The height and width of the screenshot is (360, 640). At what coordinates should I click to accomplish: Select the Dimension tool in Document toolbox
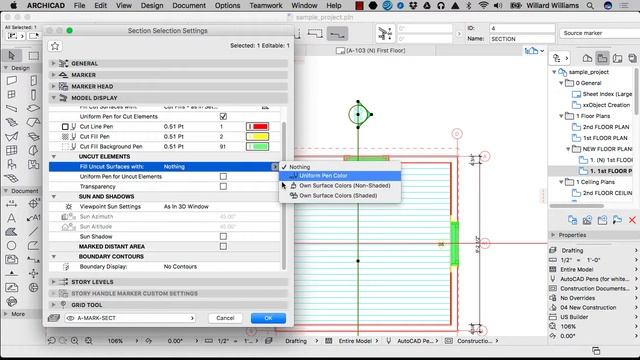tap(11, 204)
